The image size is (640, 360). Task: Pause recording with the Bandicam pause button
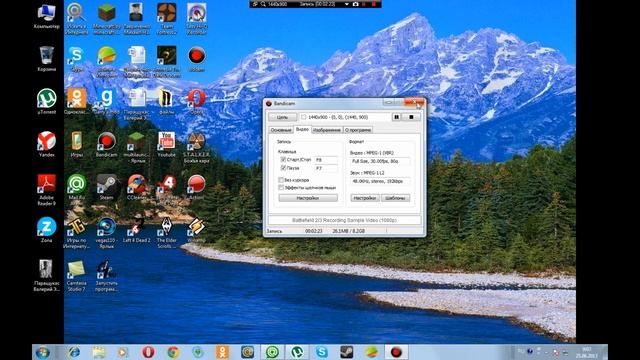pos(396,117)
